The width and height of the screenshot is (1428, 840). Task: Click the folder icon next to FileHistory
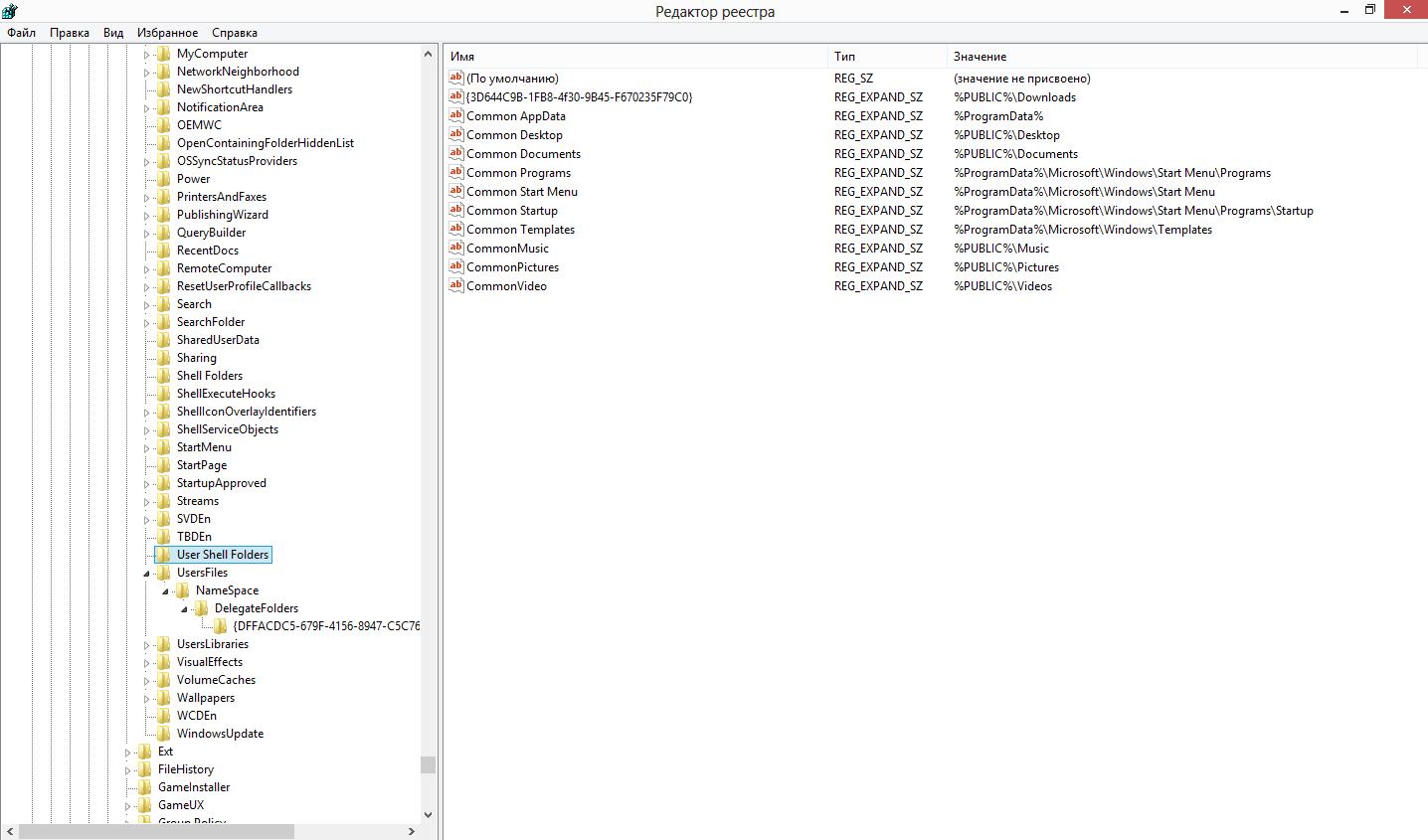tap(145, 769)
